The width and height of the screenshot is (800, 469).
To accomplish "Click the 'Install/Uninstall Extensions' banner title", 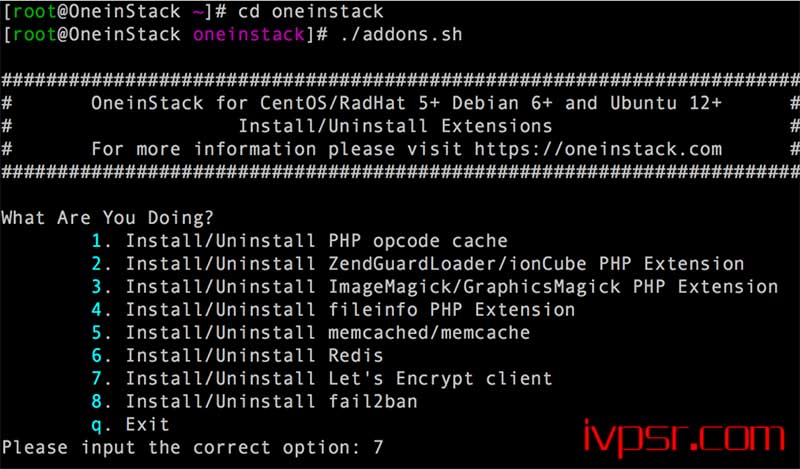I will [395, 126].
